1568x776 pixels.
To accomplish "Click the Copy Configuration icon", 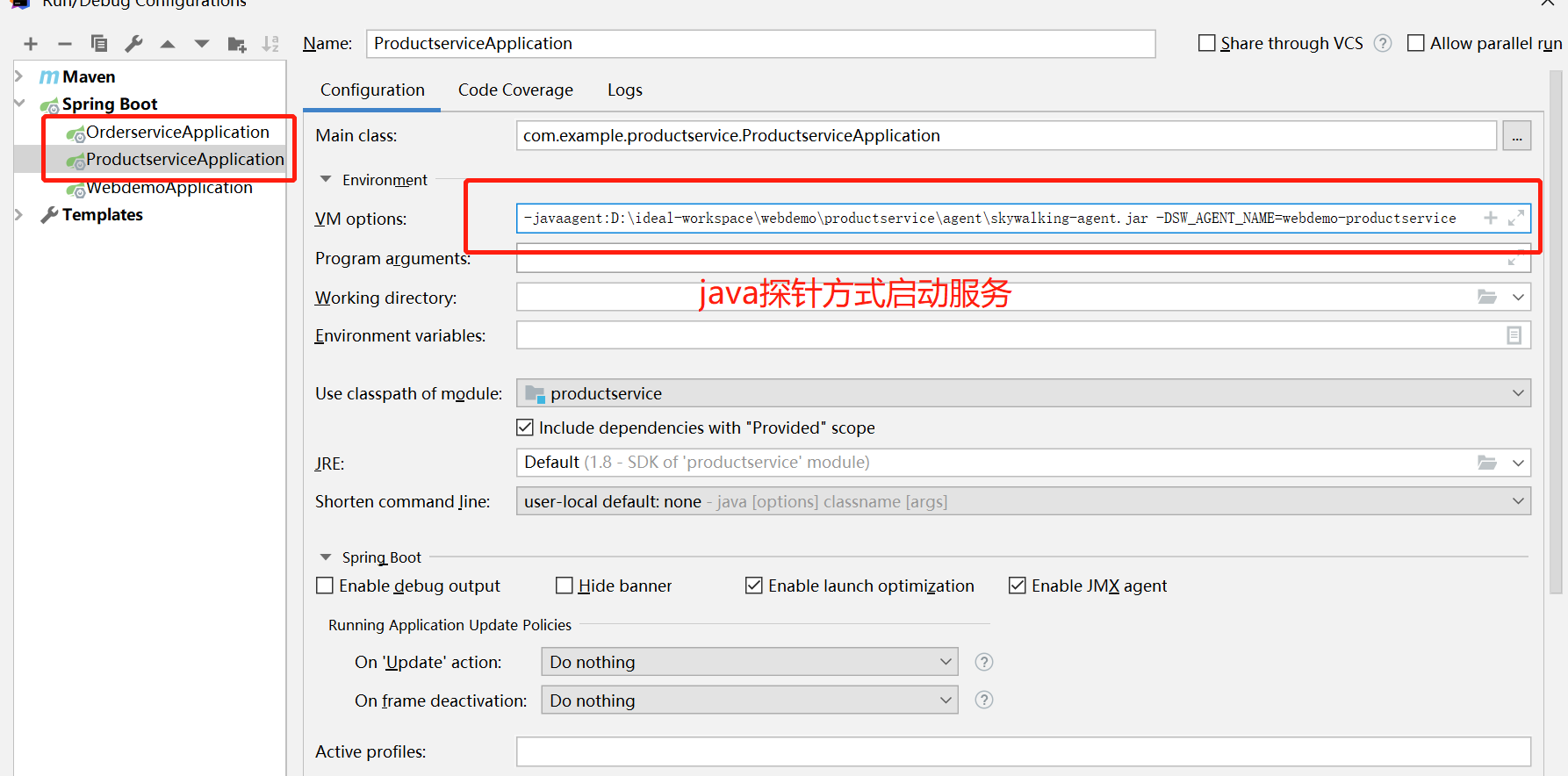I will tap(99, 44).
